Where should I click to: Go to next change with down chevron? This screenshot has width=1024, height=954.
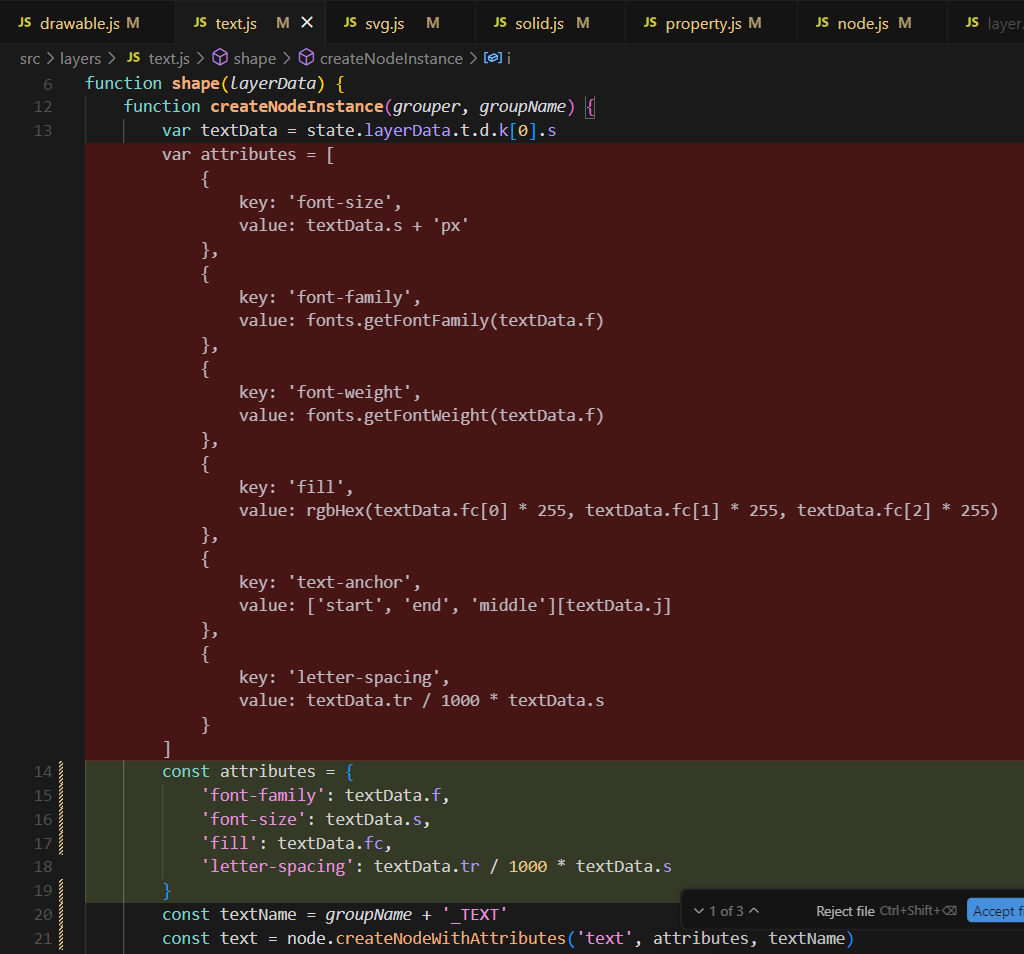(x=699, y=911)
